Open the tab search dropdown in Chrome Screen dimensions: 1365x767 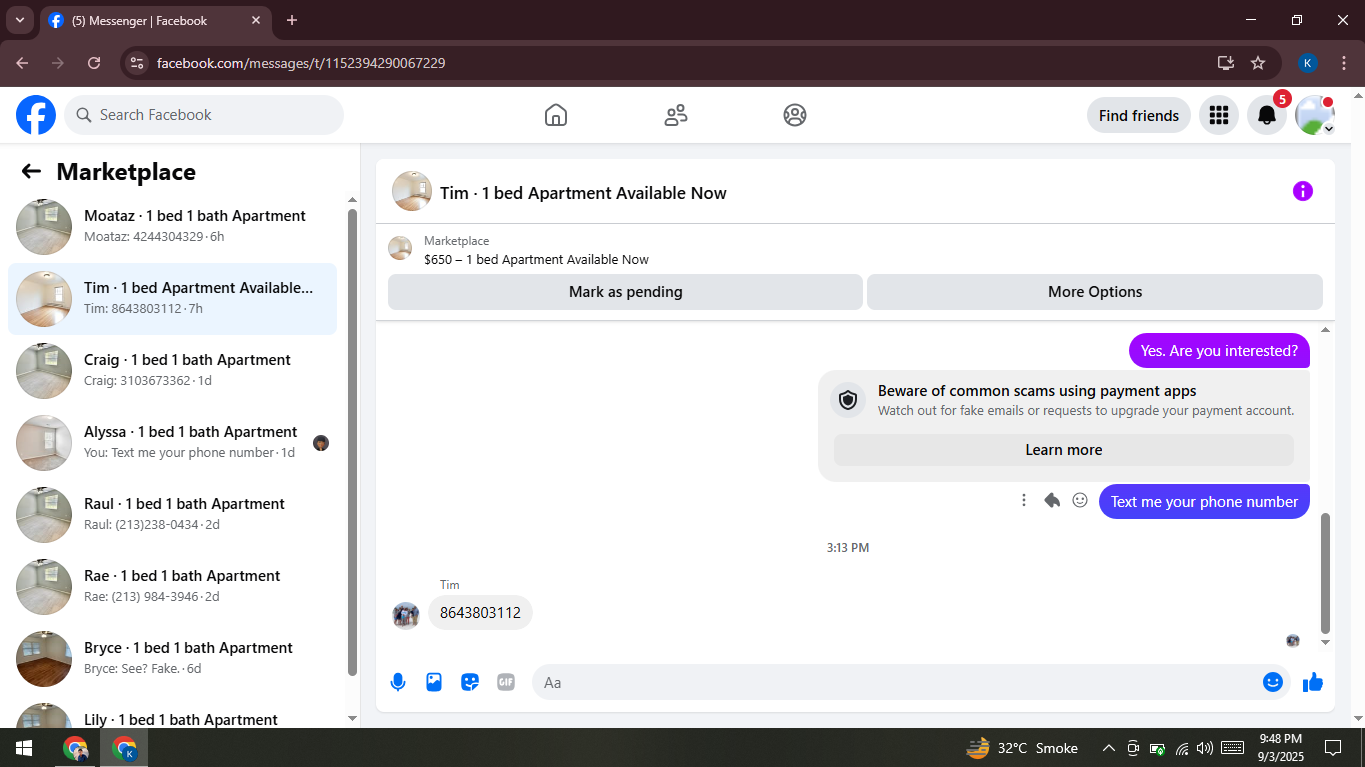pyautogui.click(x=19, y=20)
